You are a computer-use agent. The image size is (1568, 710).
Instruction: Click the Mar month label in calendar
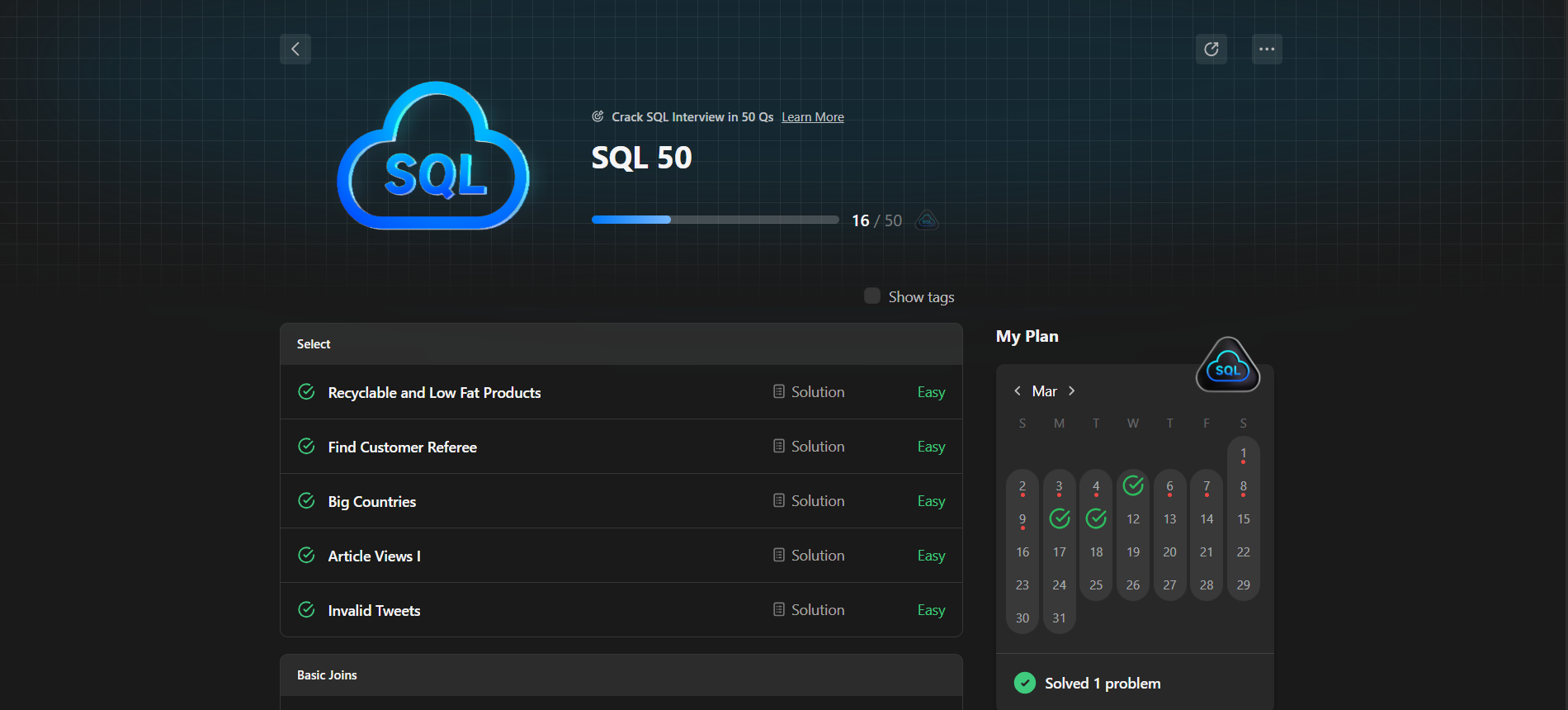tap(1044, 391)
